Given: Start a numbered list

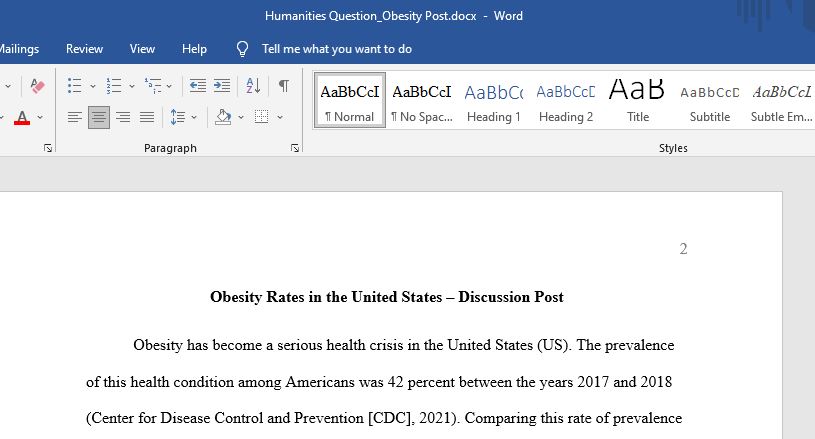Looking at the screenshot, I should (113, 86).
